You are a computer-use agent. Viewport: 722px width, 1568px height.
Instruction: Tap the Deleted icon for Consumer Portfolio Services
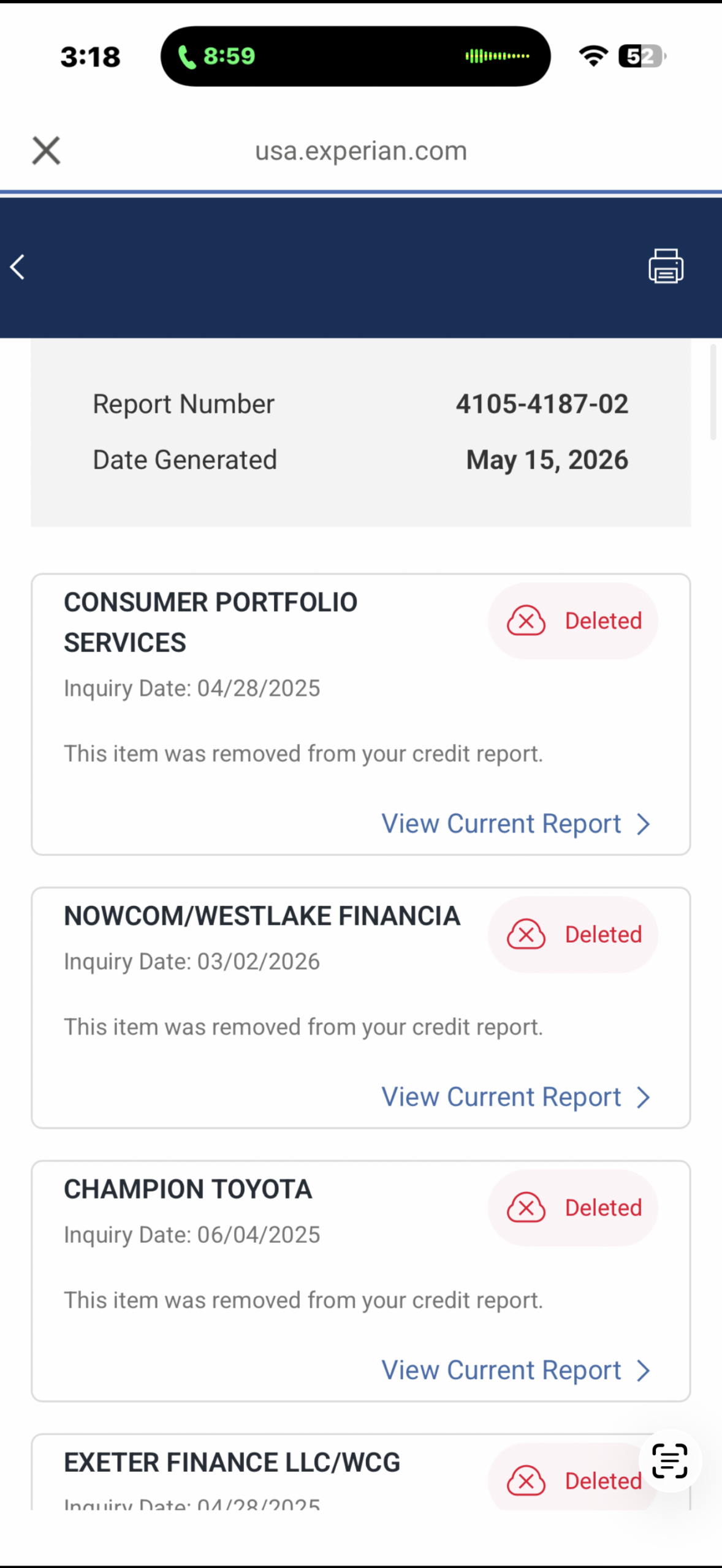pyautogui.click(x=526, y=620)
